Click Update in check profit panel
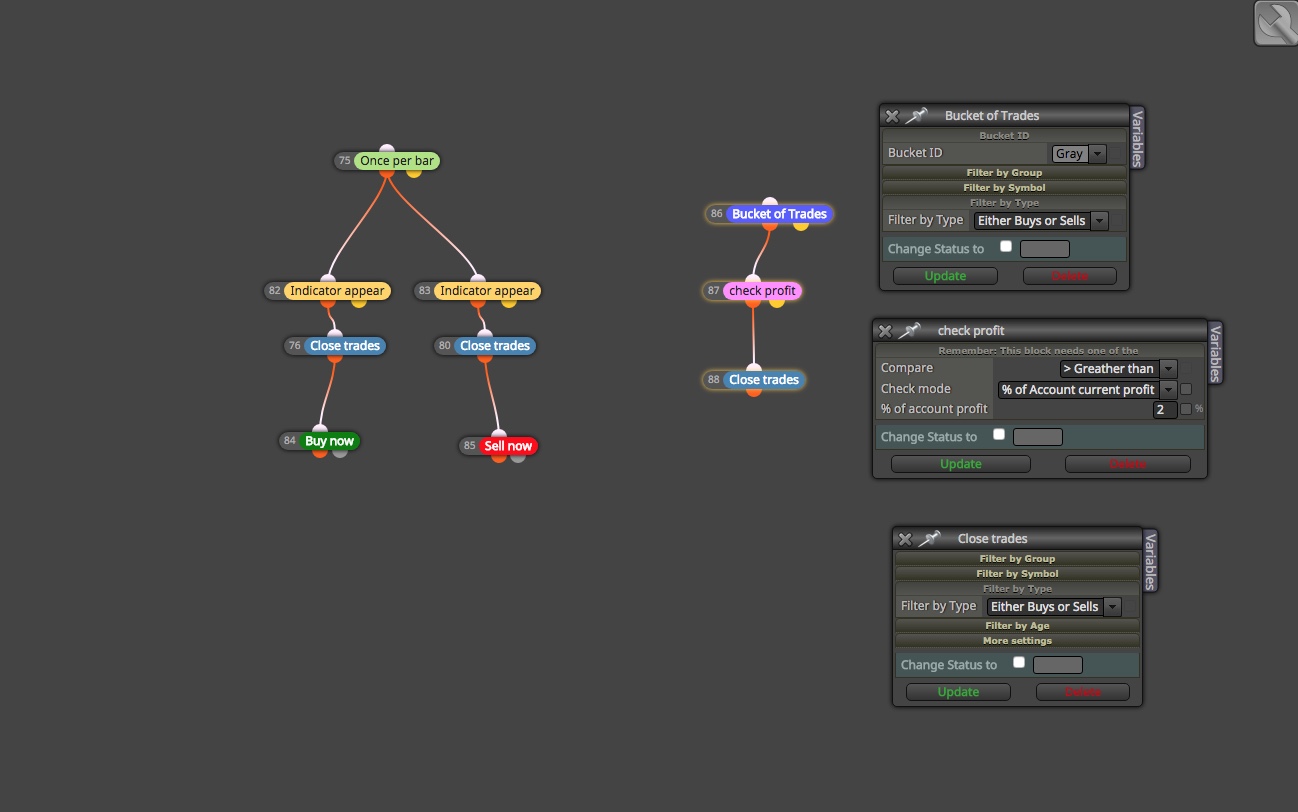This screenshot has height=812, width=1298. (961, 464)
